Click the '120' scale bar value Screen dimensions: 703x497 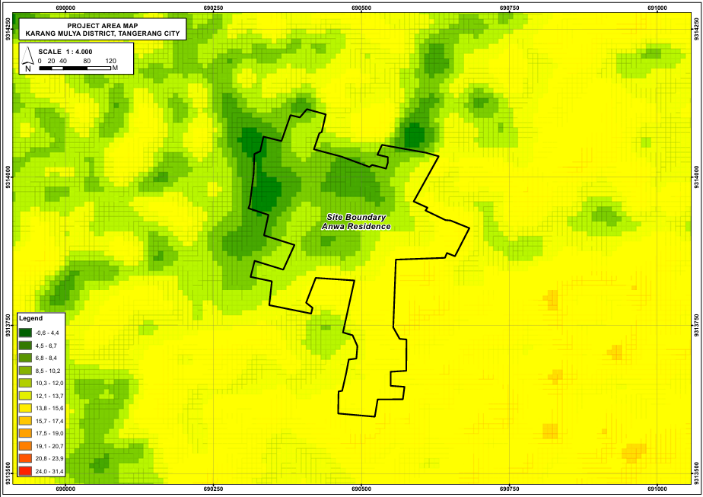(111, 61)
